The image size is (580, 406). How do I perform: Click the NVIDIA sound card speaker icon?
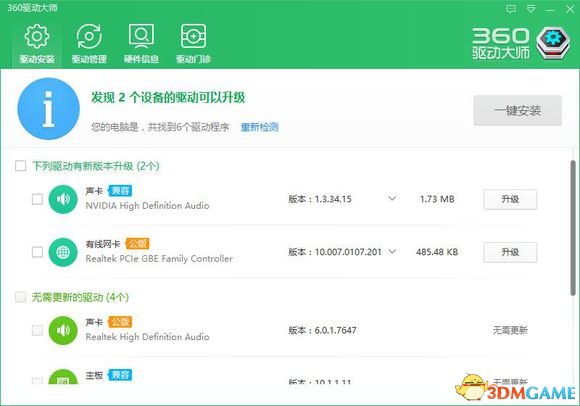pyautogui.click(x=63, y=199)
